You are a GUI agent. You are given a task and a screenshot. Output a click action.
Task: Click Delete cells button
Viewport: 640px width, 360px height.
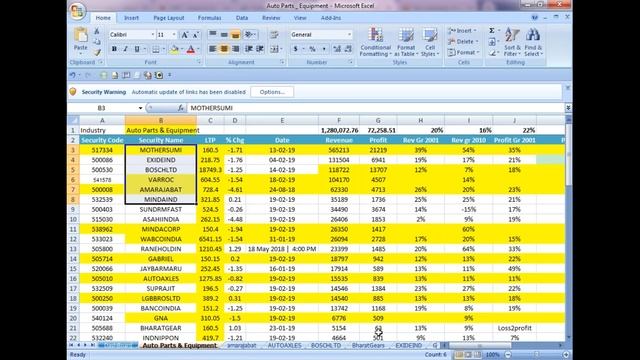coord(462,42)
